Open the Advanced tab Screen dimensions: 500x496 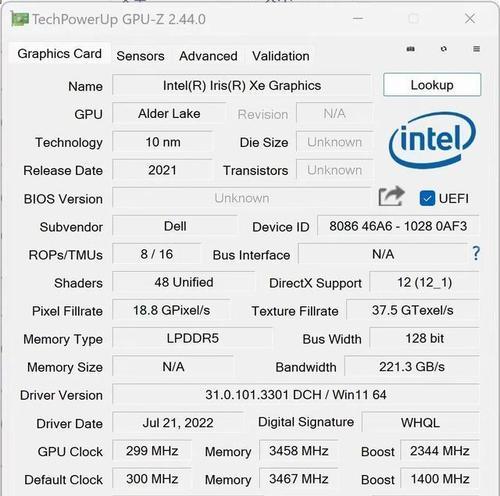point(208,56)
